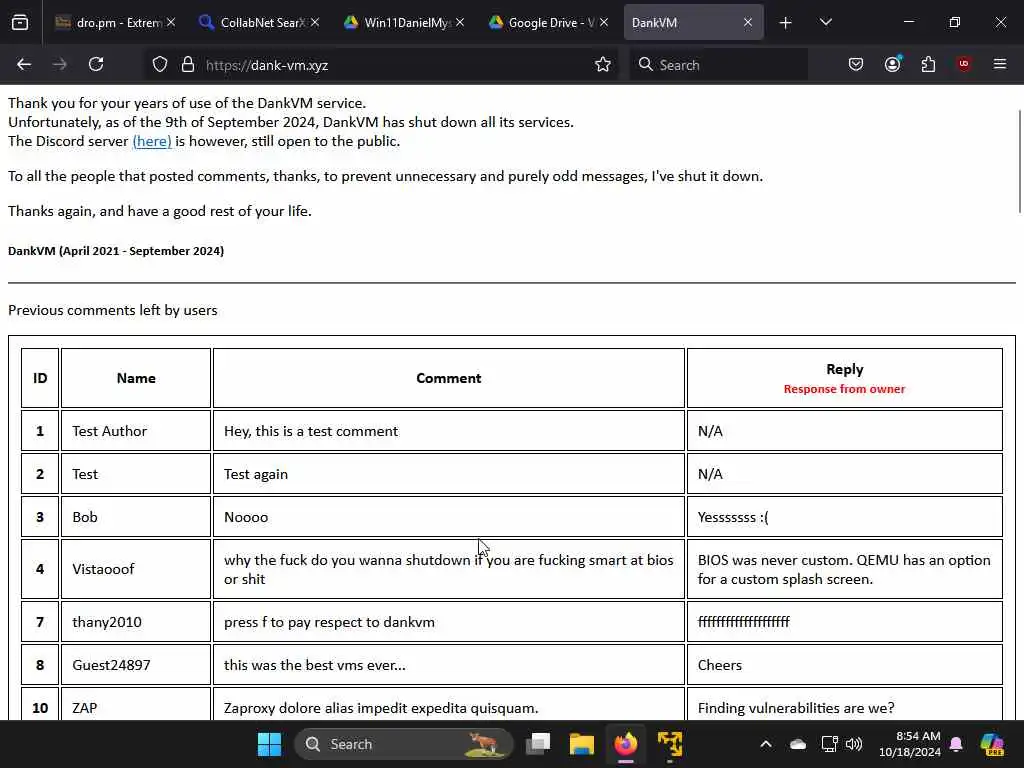View site security padlock info

(x=188, y=64)
